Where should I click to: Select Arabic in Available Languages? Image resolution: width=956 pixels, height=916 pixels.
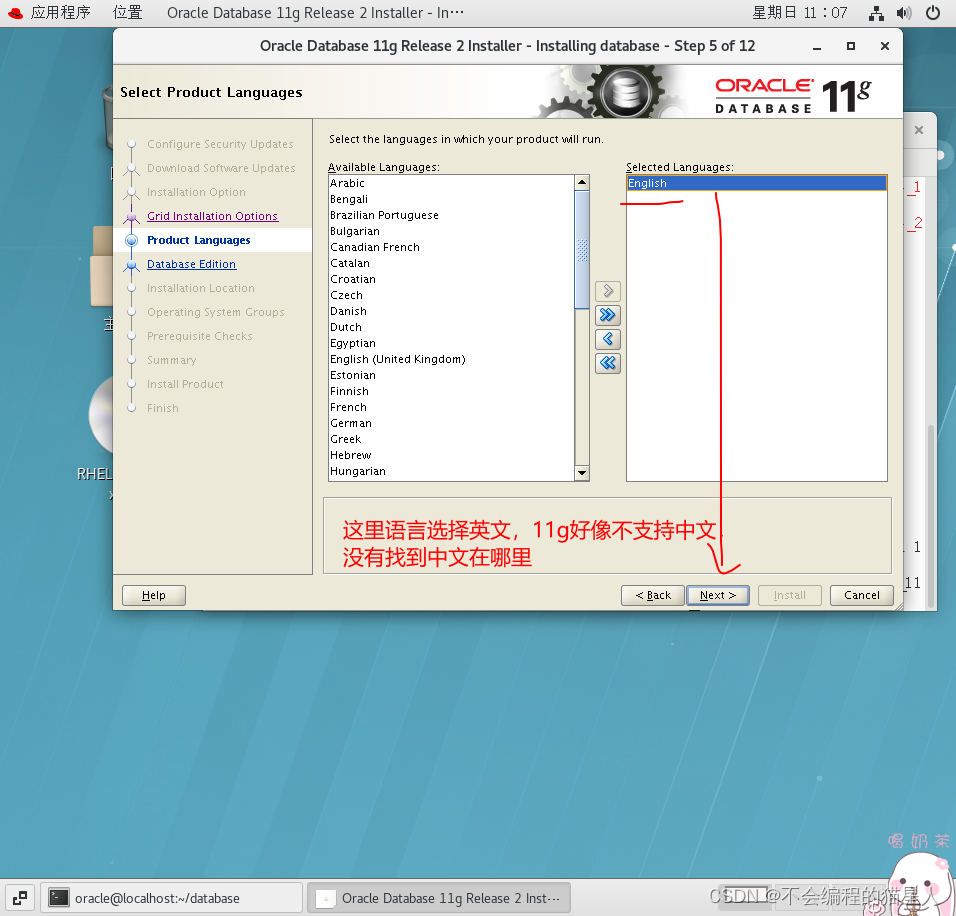coord(451,183)
